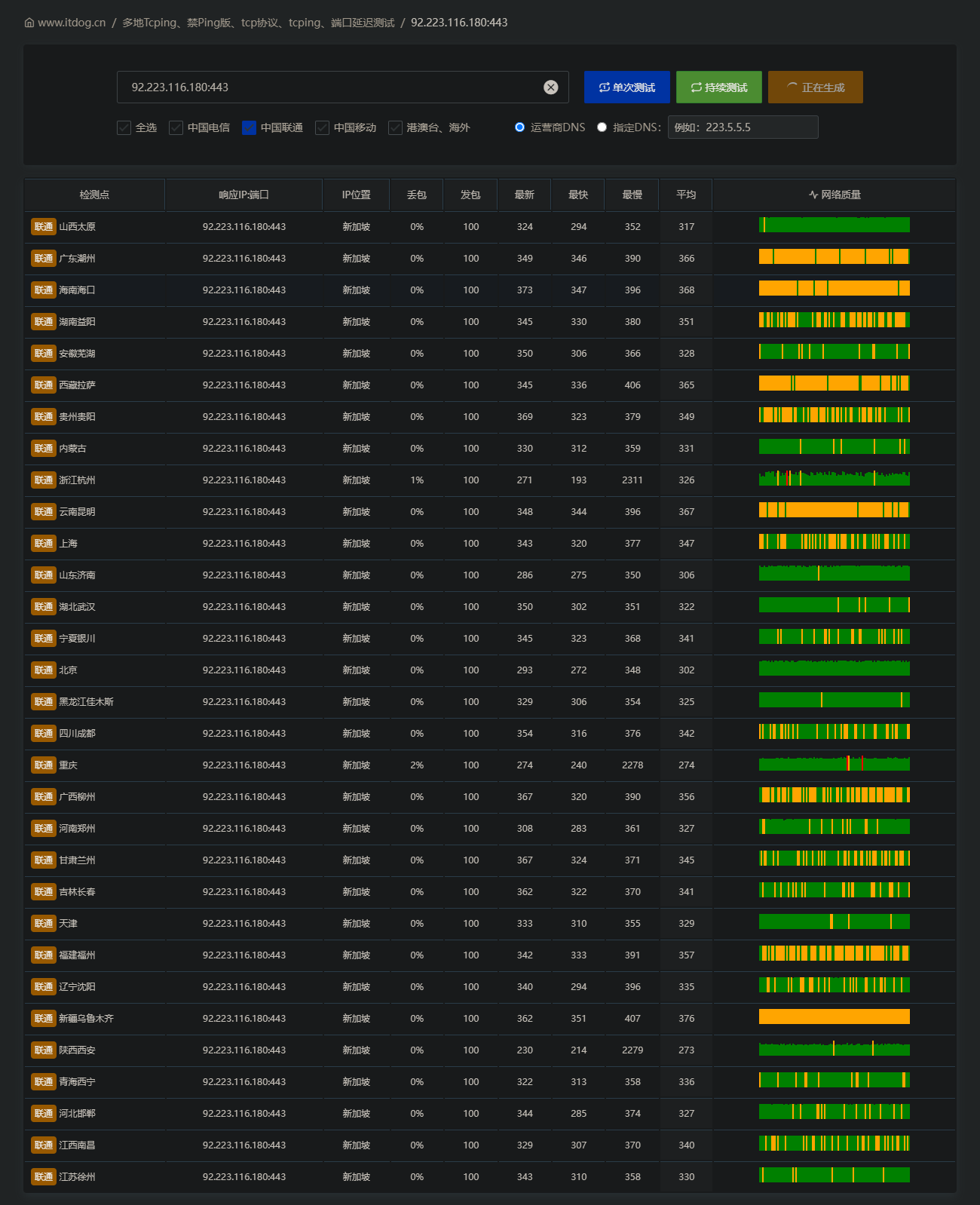Click the 联通 badge for 江苏徐州
Image resolution: width=980 pixels, height=1205 pixels.
tap(44, 1177)
